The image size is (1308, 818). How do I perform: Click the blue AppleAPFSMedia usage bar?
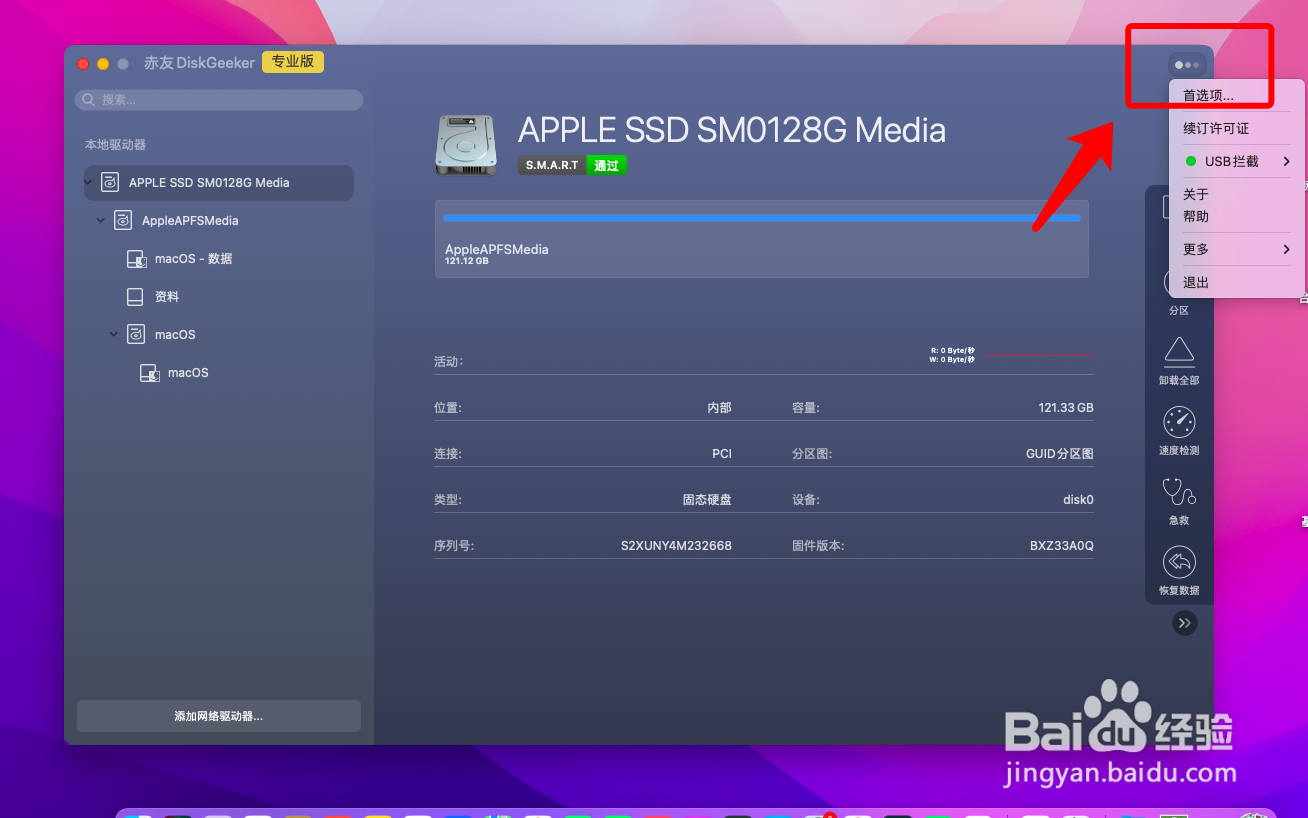pos(762,217)
